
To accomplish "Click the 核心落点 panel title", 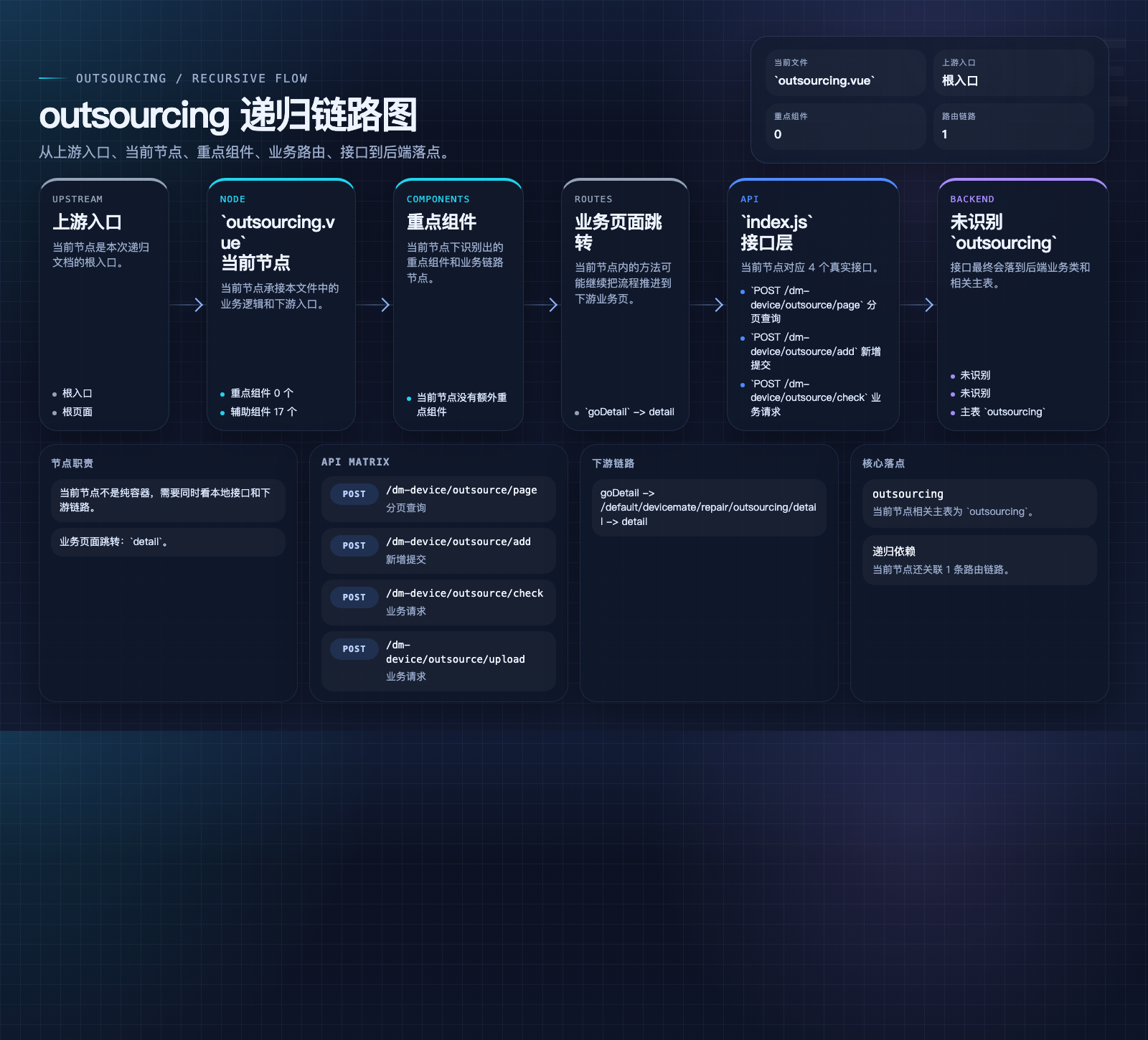I will click(884, 463).
